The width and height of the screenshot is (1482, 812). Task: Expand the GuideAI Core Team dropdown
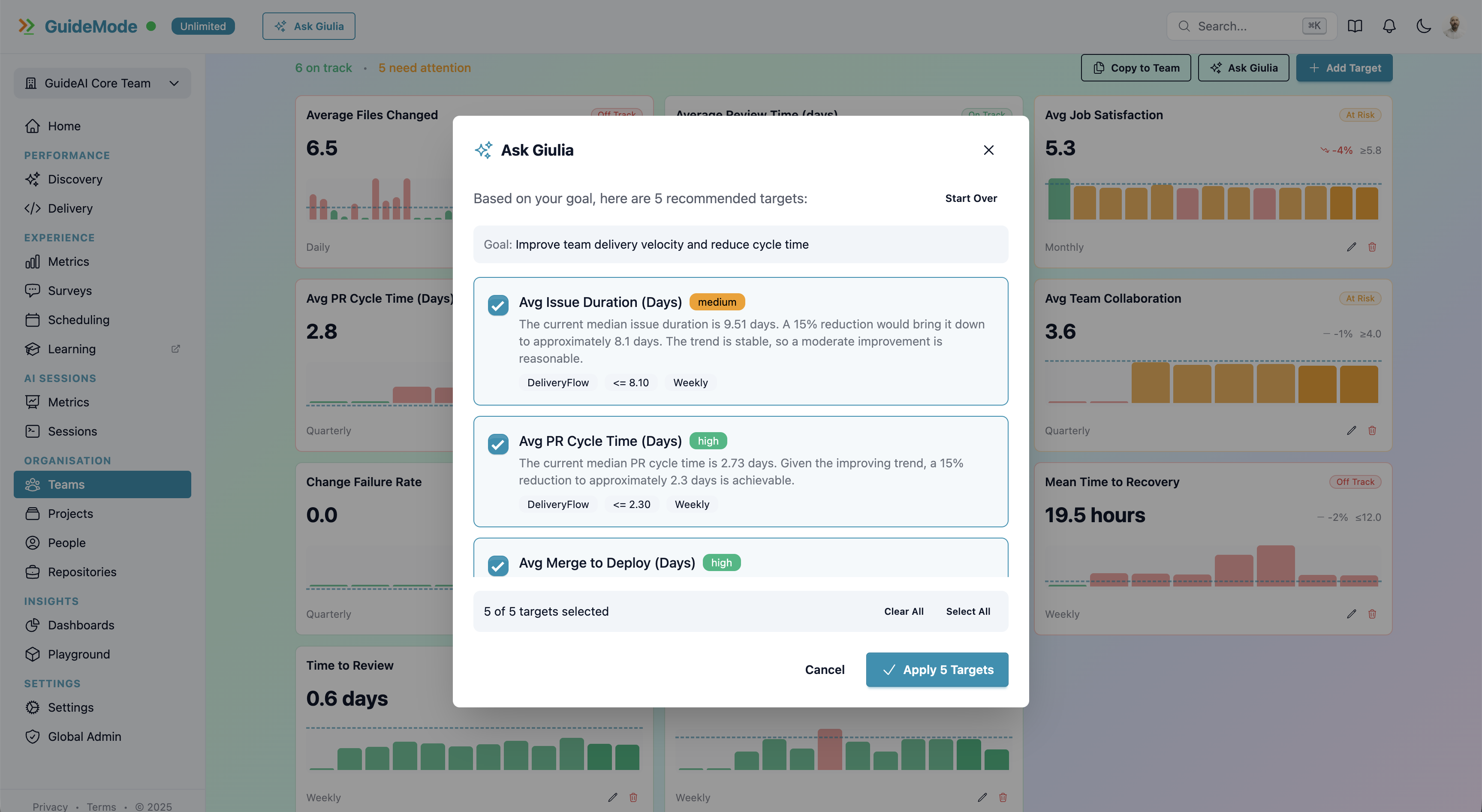pos(102,83)
